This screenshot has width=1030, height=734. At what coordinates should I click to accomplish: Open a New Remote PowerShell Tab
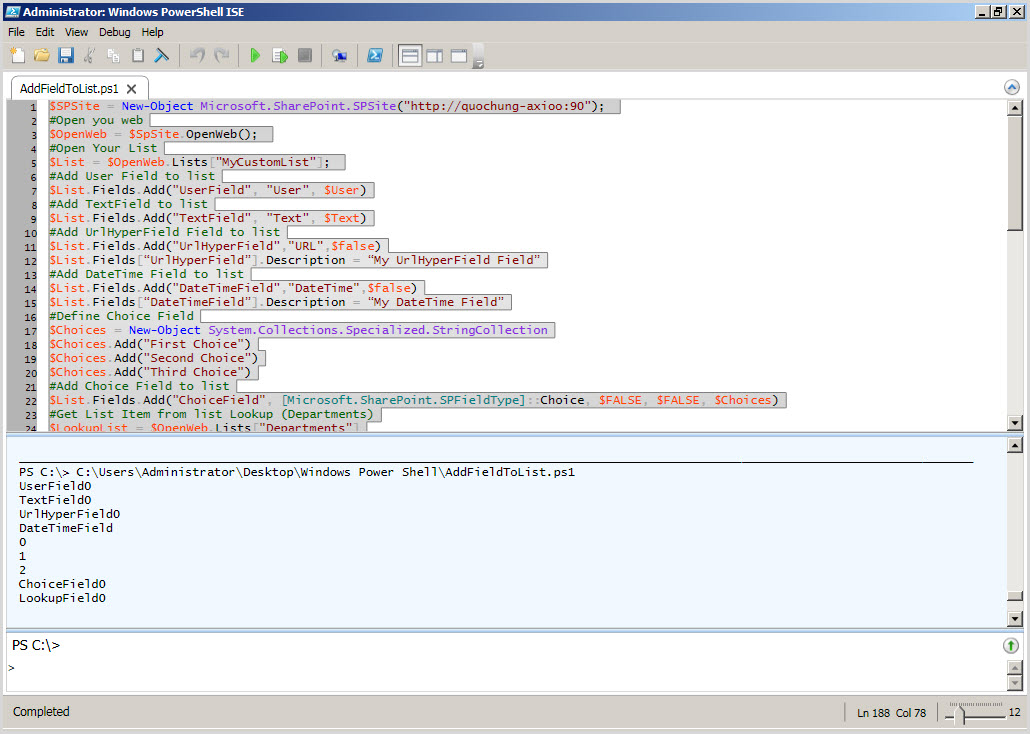pyautogui.click(x=339, y=55)
